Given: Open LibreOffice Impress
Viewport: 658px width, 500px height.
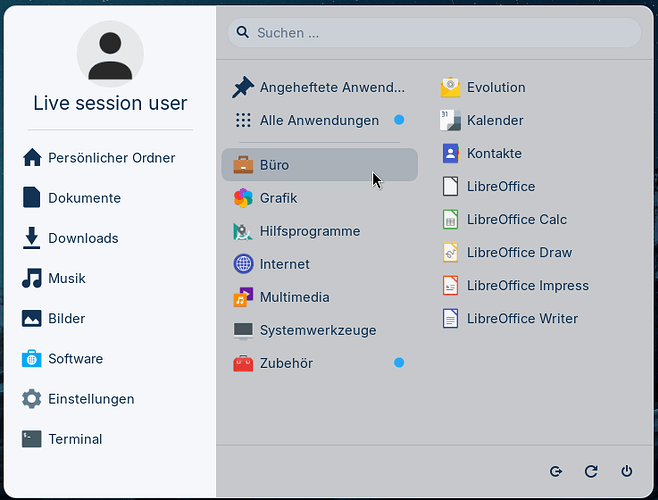Looking at the screenshot, I should [x=516, y=285].
